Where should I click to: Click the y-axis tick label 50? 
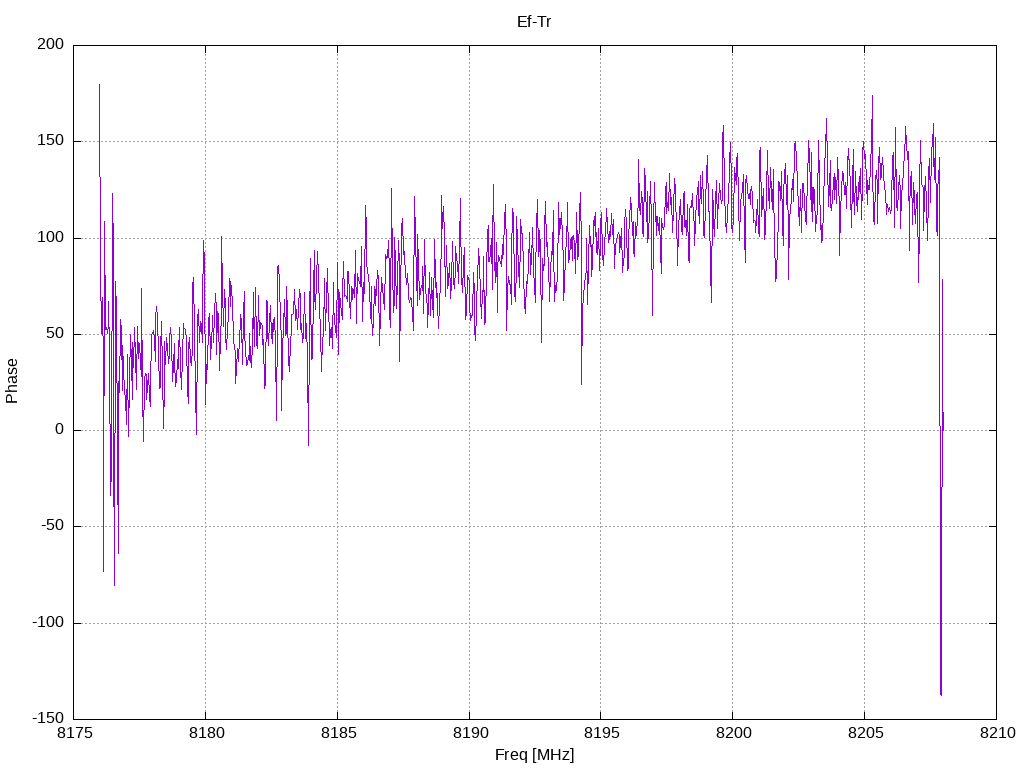55,333
